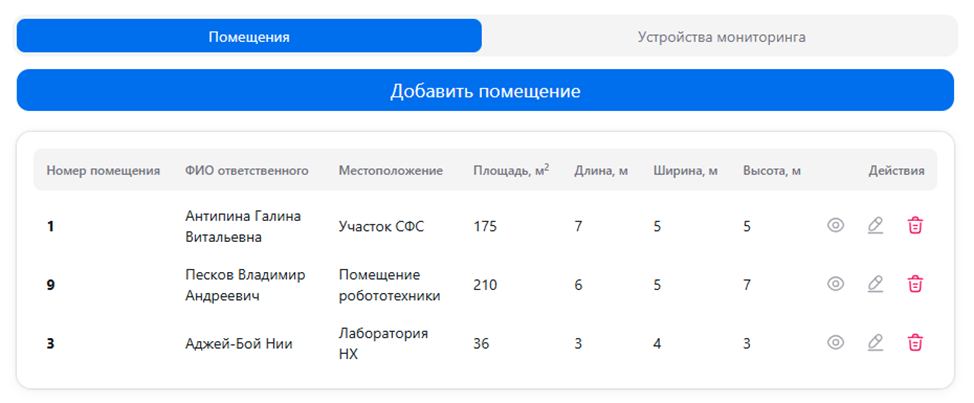View details of room number 9
The image size is (974, 403).
pos(836,284)
